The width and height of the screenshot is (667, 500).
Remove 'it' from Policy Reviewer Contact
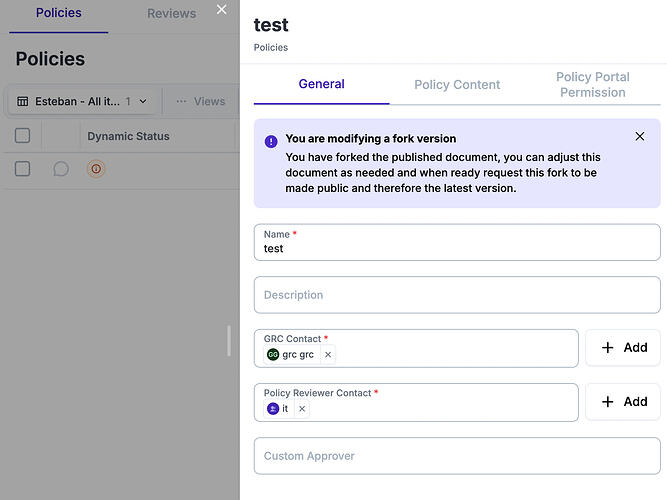point(302,409)
